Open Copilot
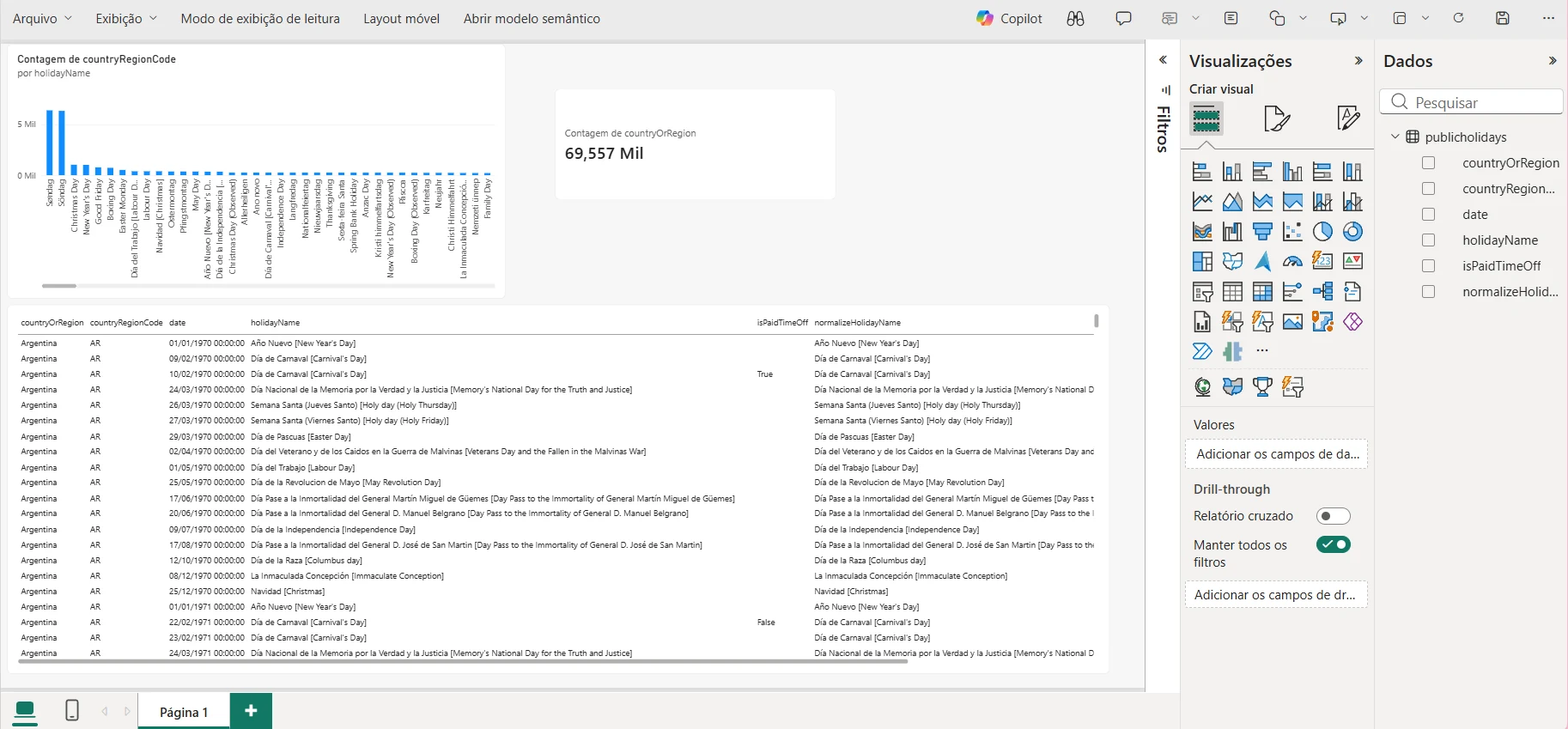 coord(1009,18)
